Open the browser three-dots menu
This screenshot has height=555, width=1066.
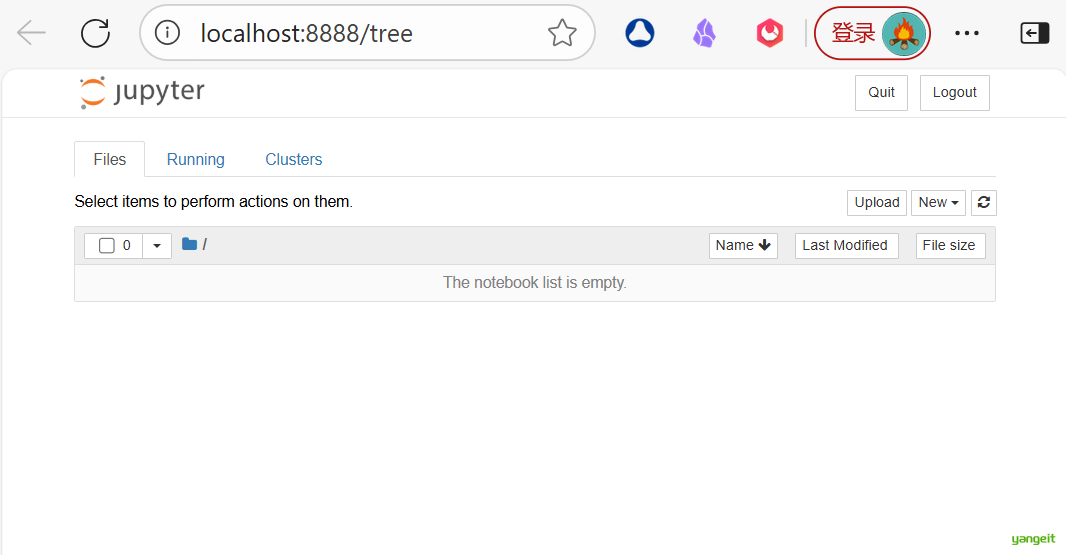point(967,33)
